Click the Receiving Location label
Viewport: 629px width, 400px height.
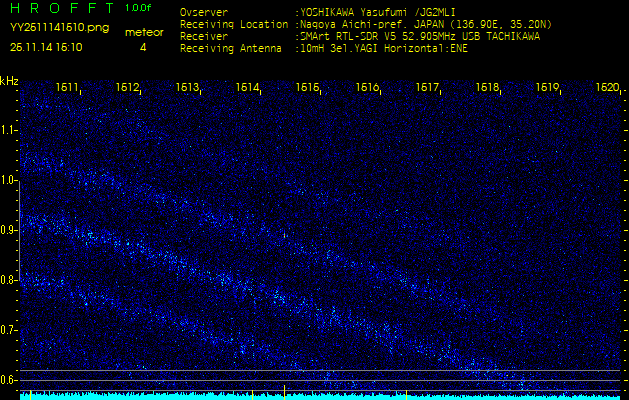[x=234, y=25]
